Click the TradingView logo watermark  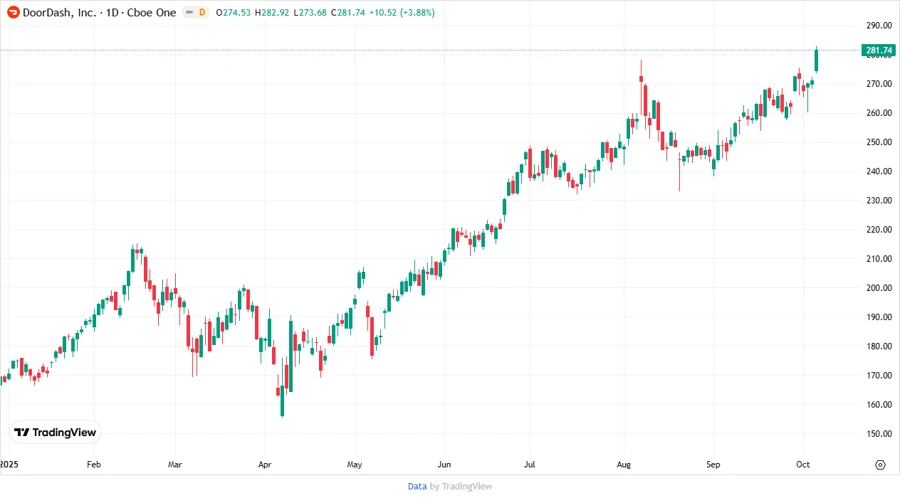tap(55, 433)
